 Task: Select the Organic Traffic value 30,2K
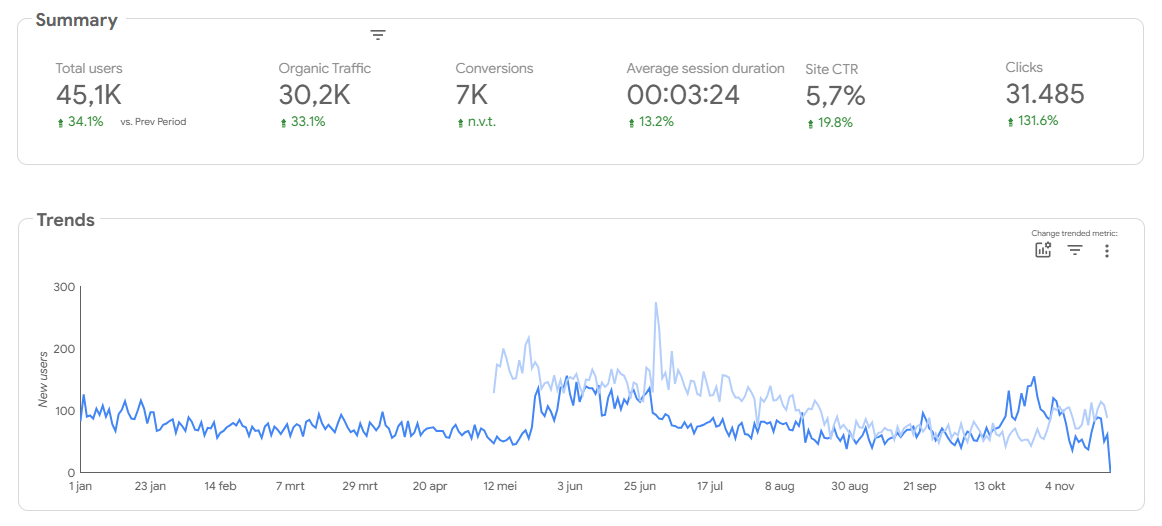[314, 95]
